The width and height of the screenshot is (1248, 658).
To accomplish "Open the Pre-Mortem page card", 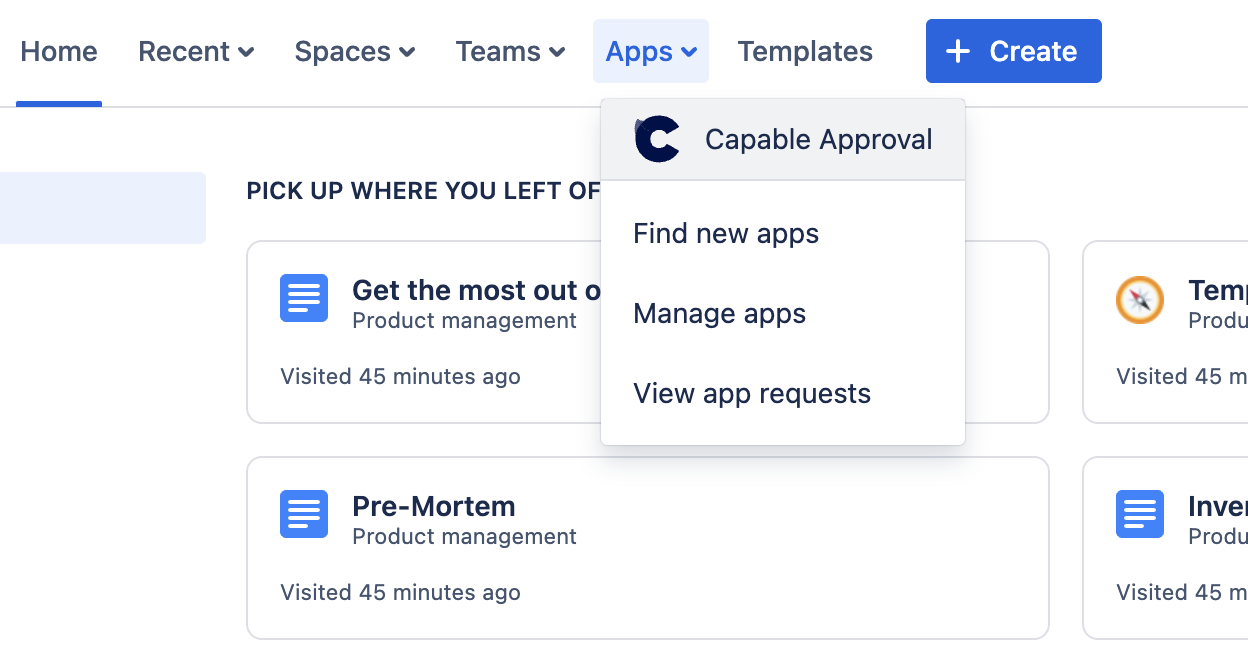I will [x=647, y=547].
